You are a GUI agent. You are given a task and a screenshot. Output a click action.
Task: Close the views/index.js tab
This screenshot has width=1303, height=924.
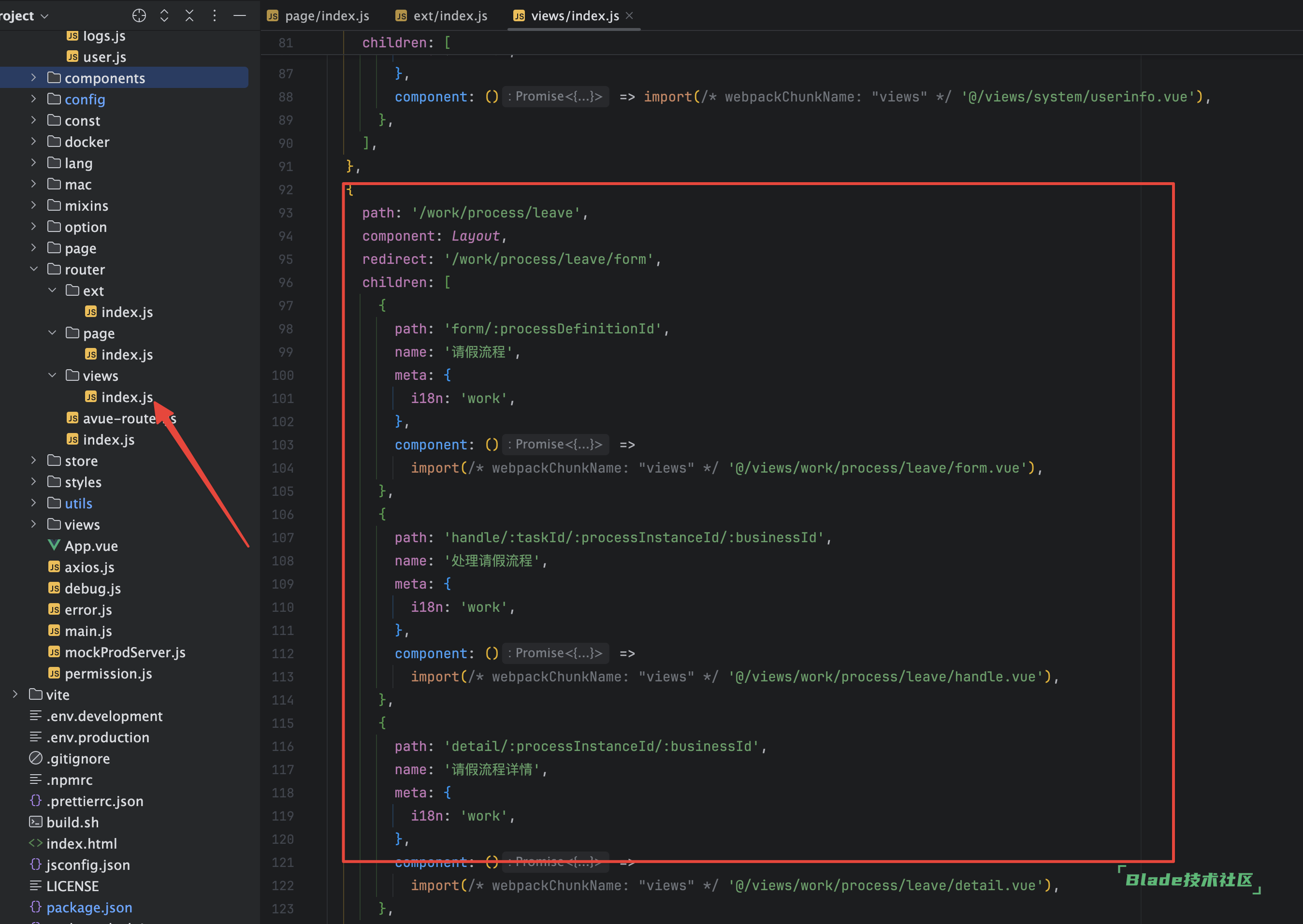pyautogui.click(x=629, y=15)
